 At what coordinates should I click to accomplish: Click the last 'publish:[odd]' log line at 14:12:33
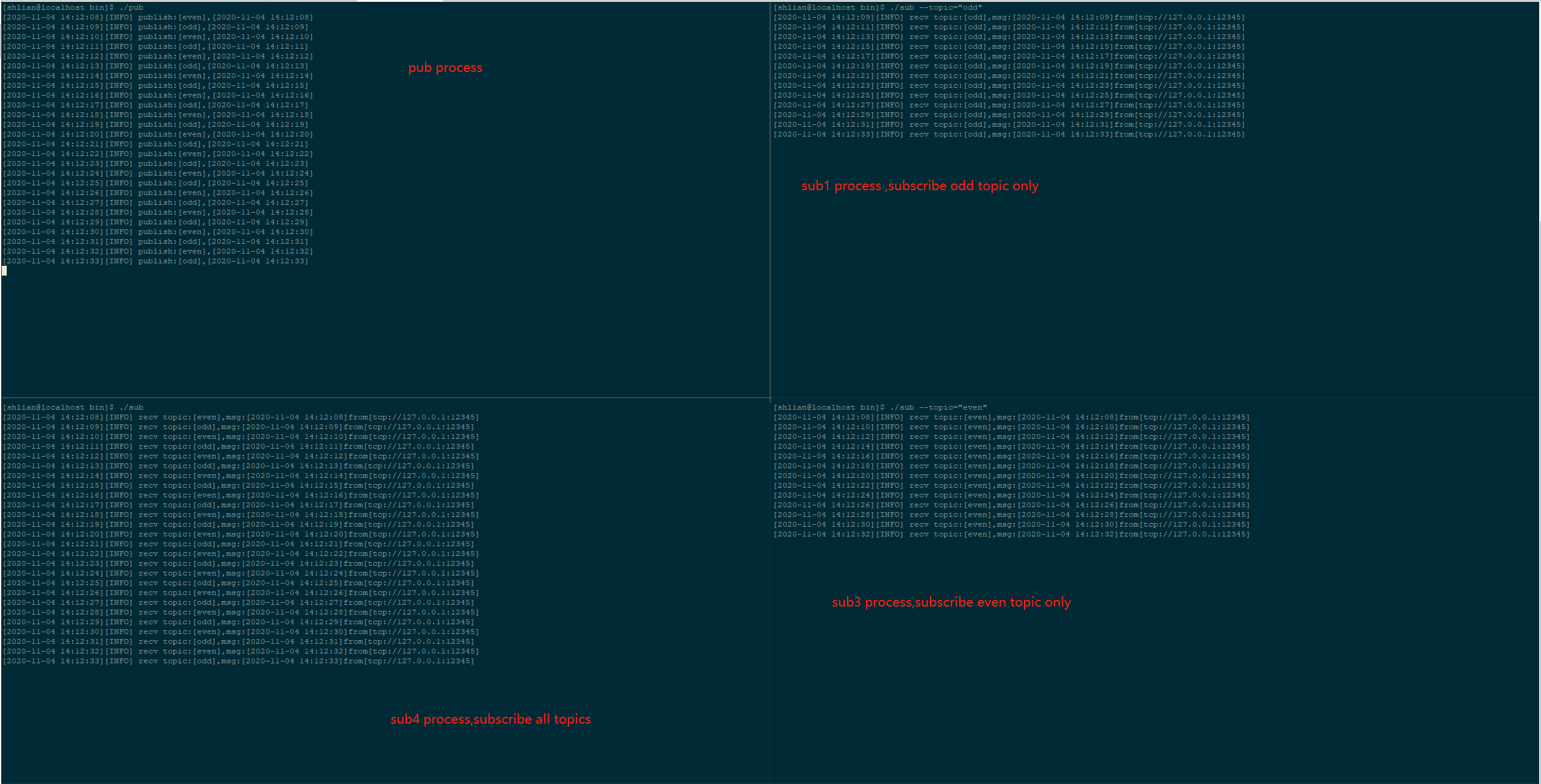click(x=156, y=262)
